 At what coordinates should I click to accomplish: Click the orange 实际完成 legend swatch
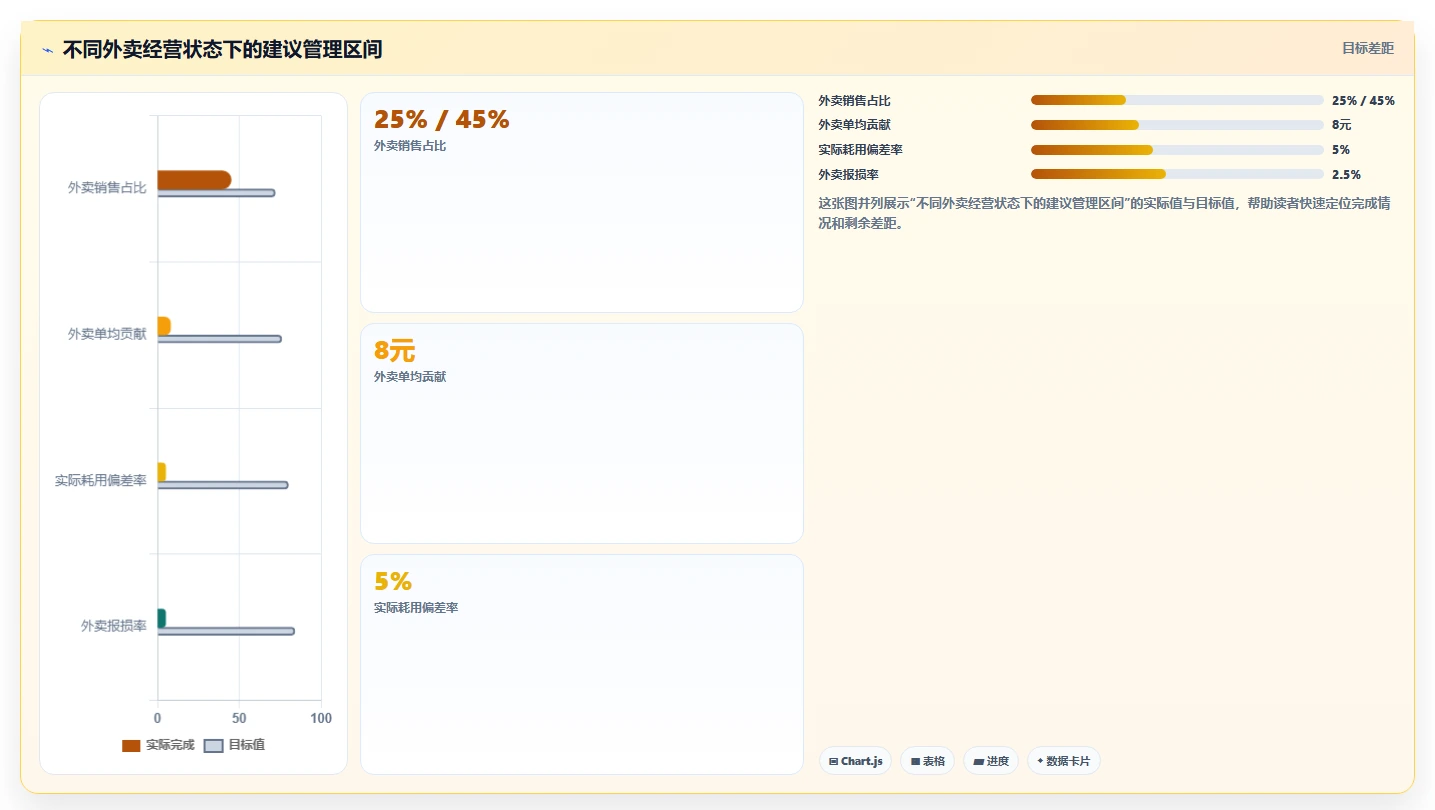coord(131,746)
